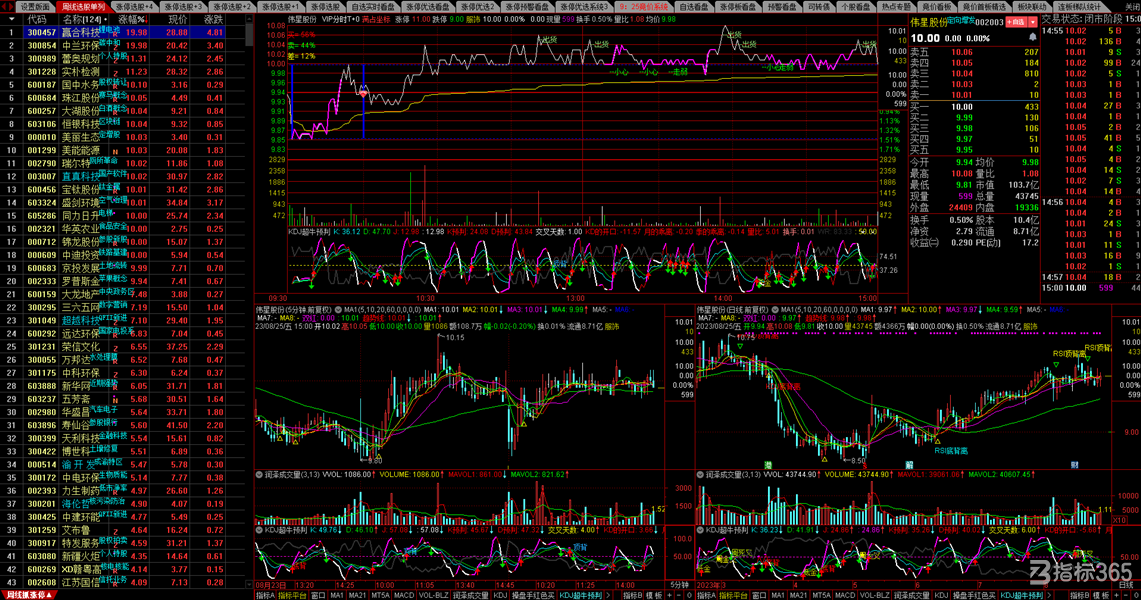1141x600 pixels.
Task: Click the price alert bell icon
Action: [1032, 37]
